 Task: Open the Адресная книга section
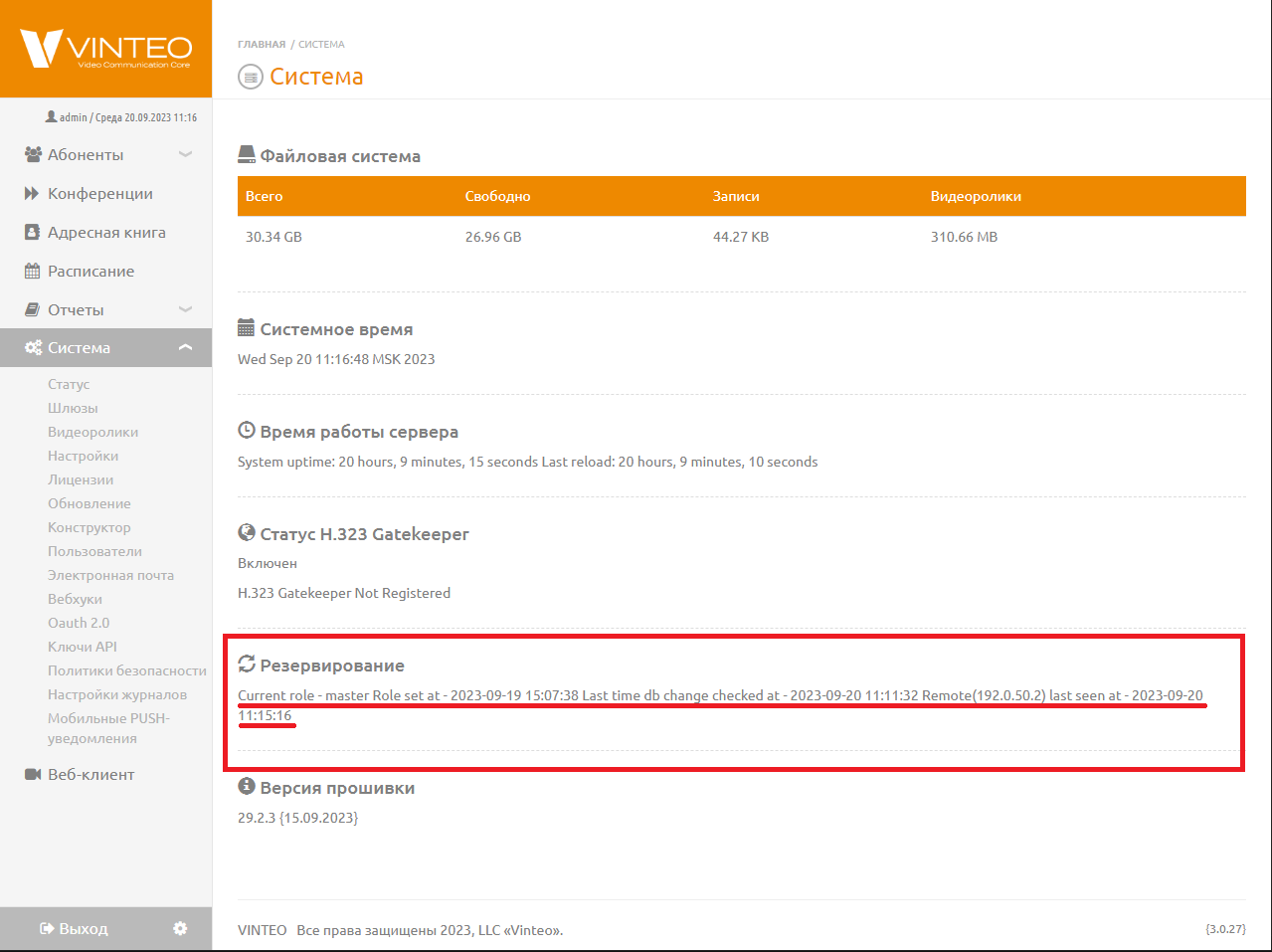click(105, 232)
